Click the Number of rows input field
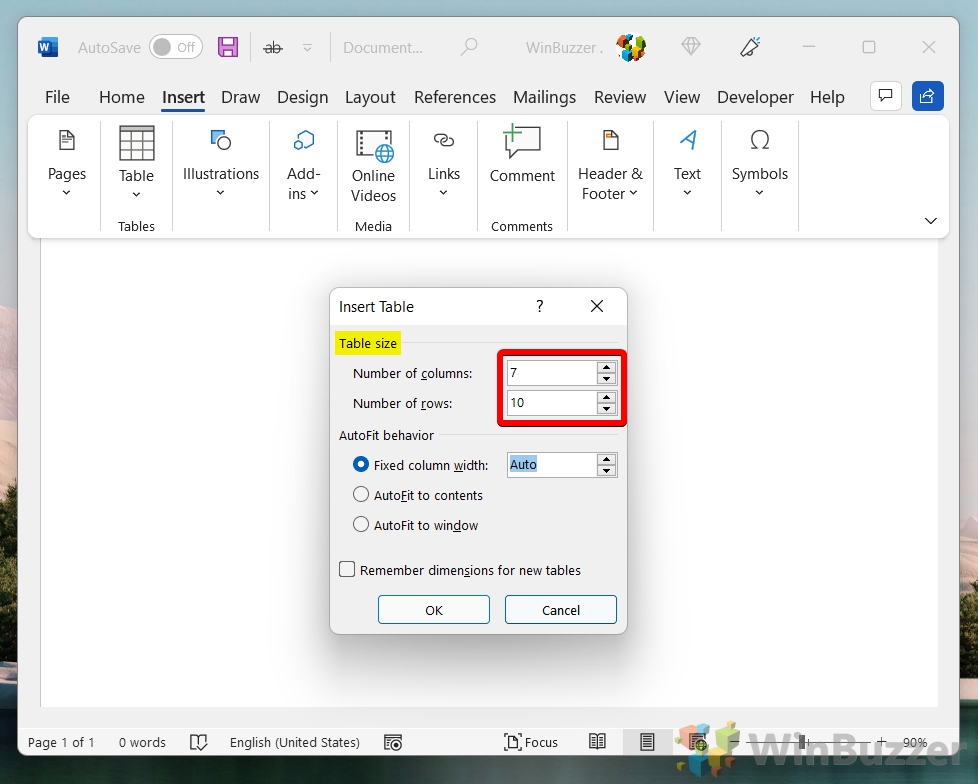 point(551,403)
